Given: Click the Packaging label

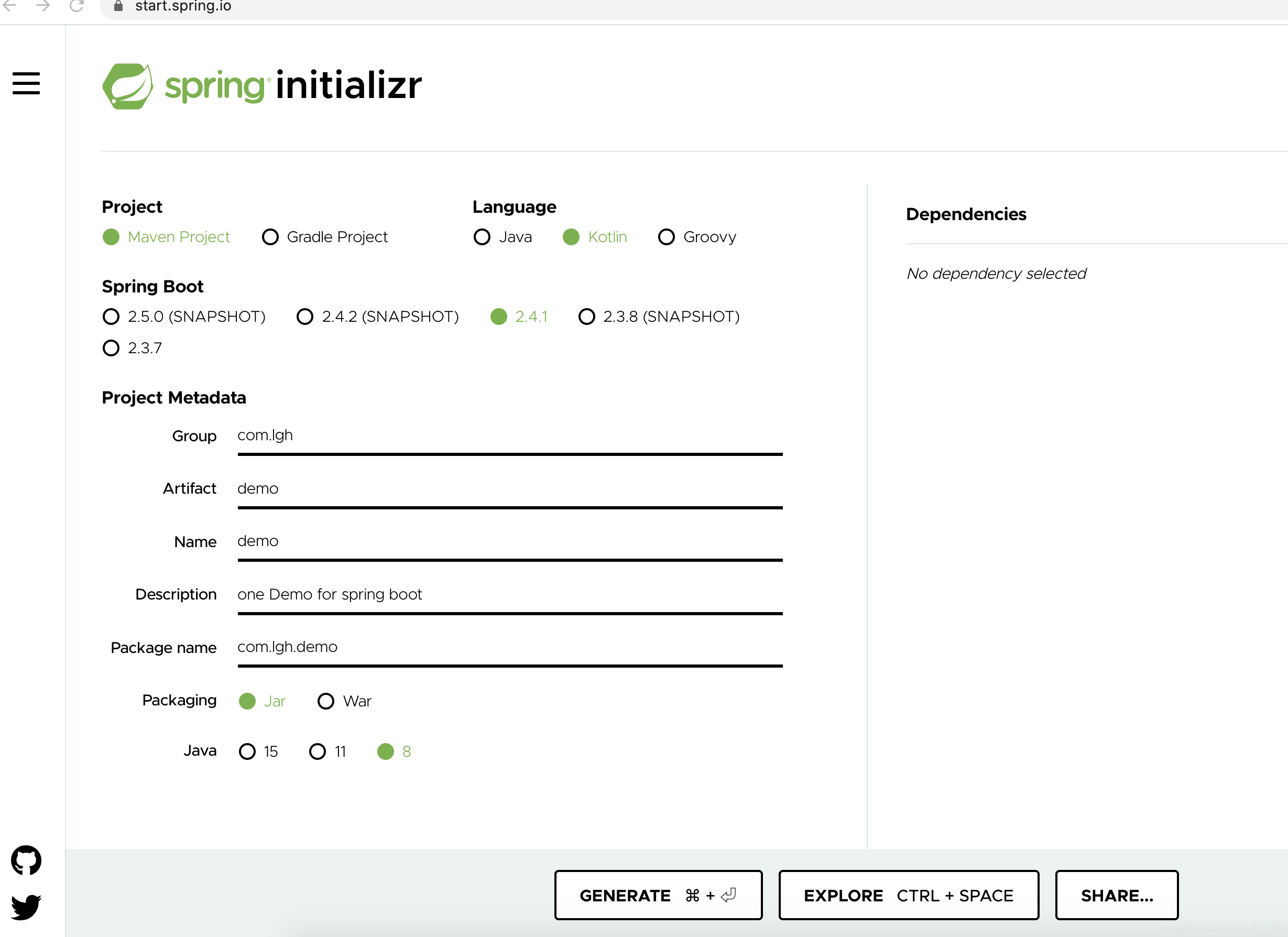Looking at the screenshot, I should click(x=179, y=700).
